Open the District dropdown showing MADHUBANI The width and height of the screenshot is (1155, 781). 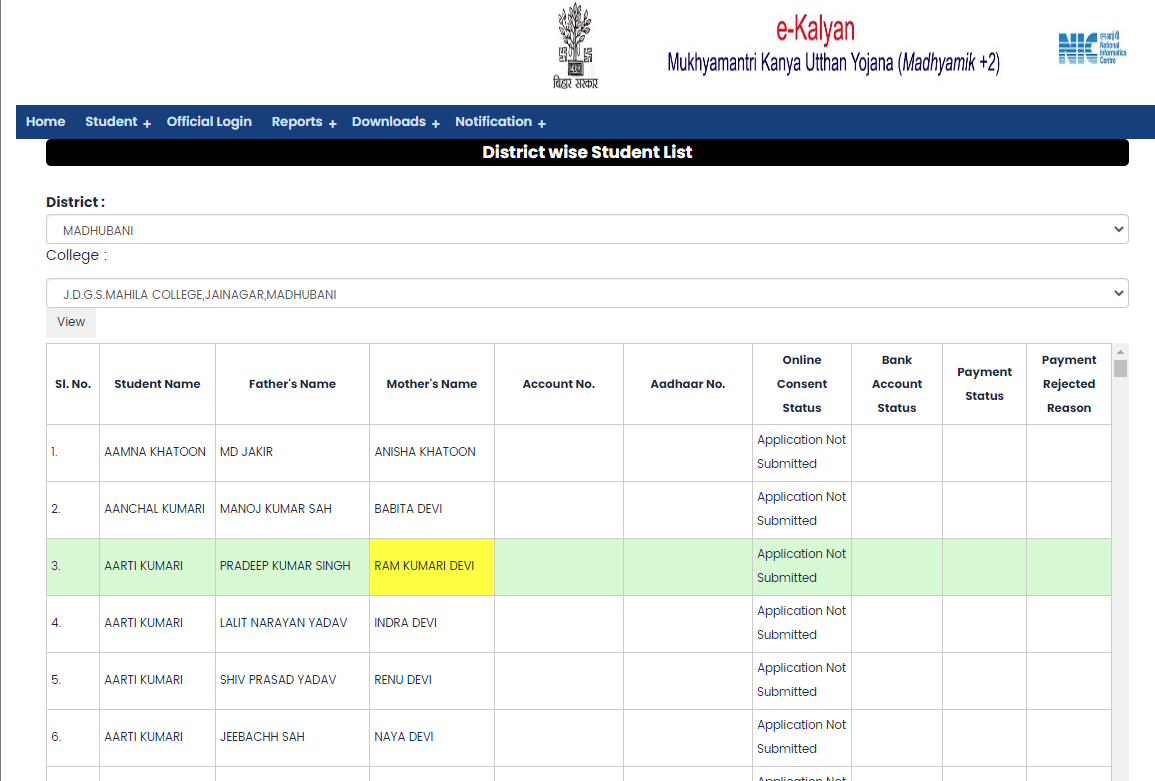pyautogui.click(x=587, y=230)
